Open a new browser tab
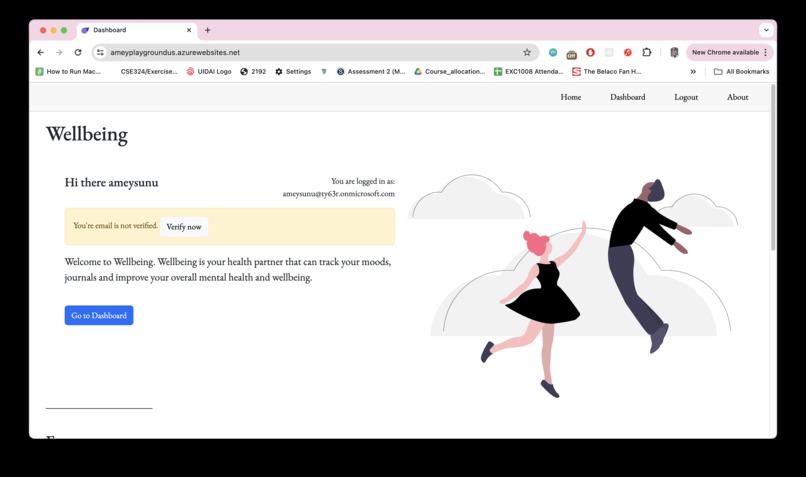This screenshot has height=477, width=806. tap(208, 30)
